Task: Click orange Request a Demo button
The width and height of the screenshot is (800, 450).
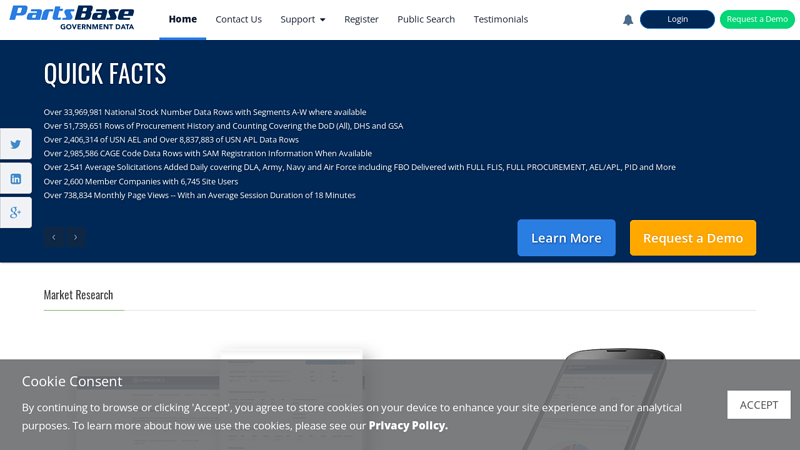Action: (693, 238)
